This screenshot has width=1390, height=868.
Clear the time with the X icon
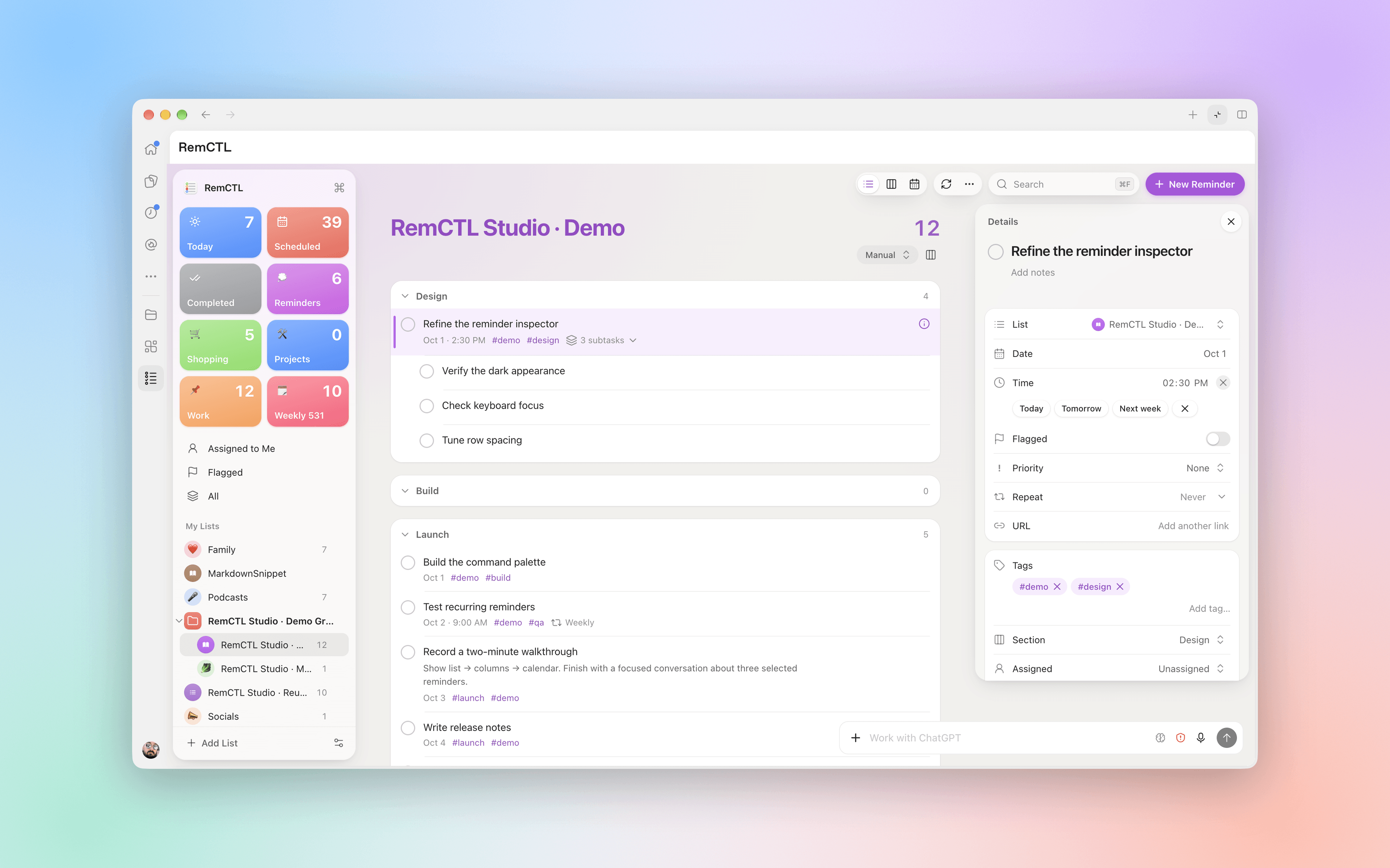[1223, 383]
